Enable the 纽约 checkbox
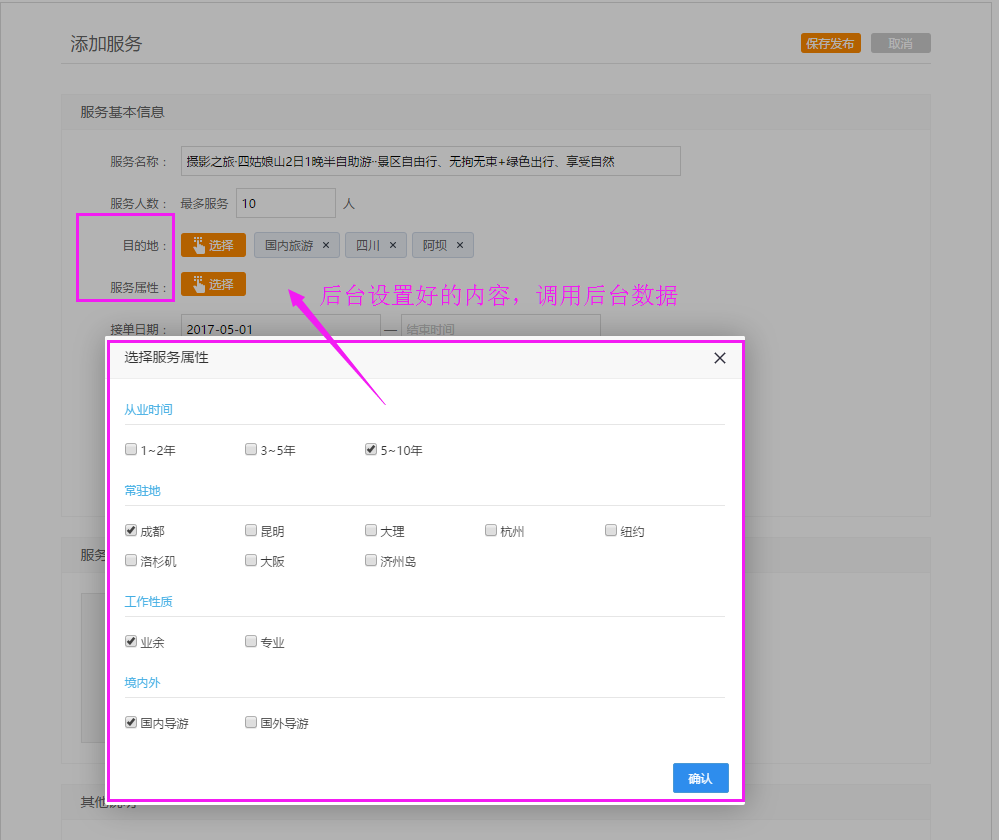This screenshot has height=840, width=999. coord(611,531)
